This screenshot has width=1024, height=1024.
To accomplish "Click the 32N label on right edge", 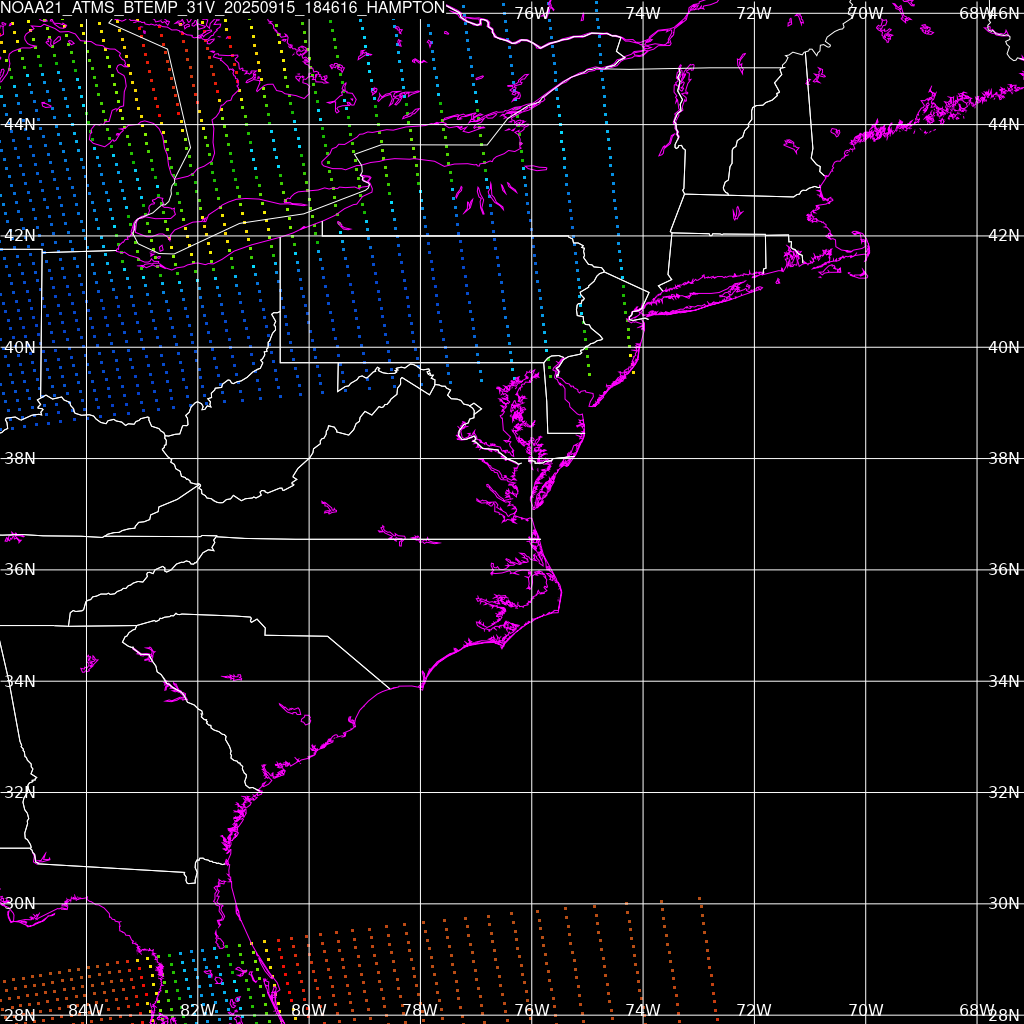I will tap(1004, 792).
